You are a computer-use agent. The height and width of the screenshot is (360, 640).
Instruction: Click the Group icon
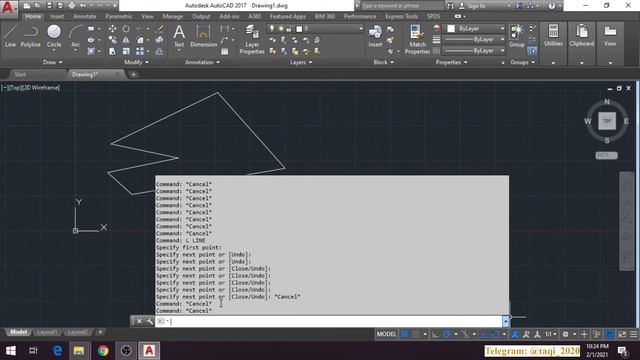(517, 36)
